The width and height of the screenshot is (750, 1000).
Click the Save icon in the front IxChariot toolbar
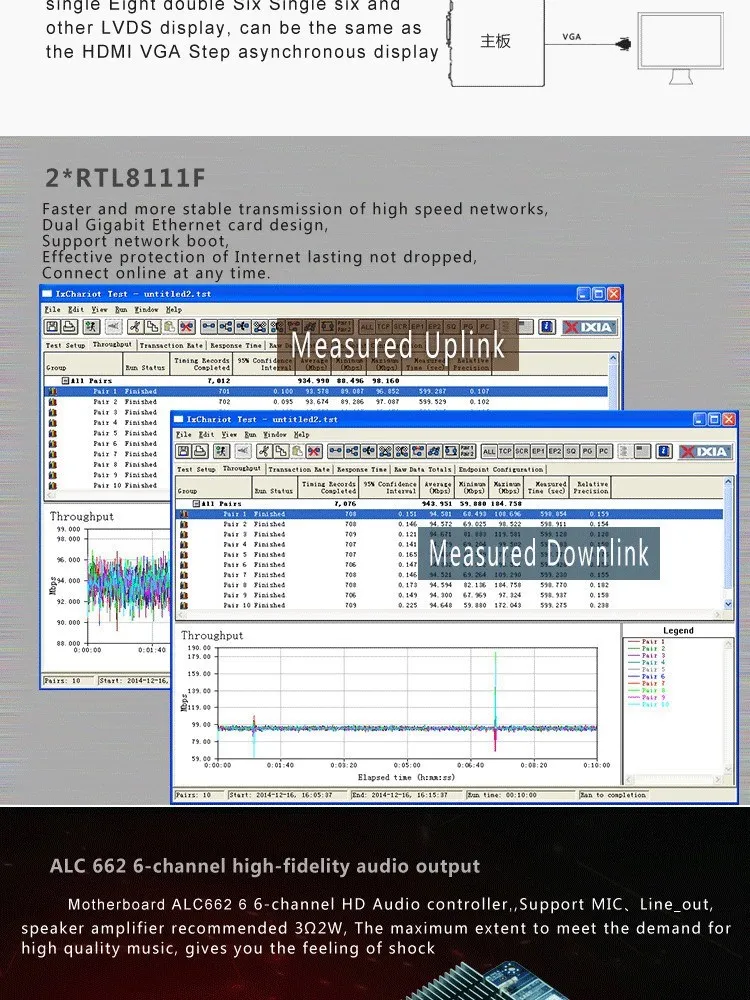pos(184,452)
